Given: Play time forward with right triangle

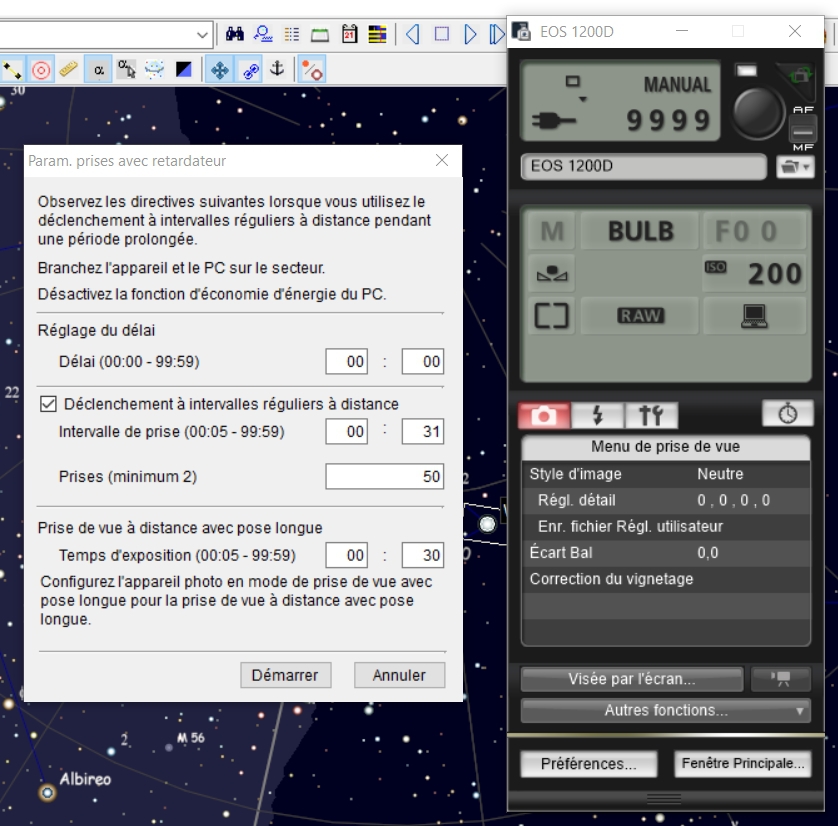Looking at the screenshot, I should click(470, 34).
